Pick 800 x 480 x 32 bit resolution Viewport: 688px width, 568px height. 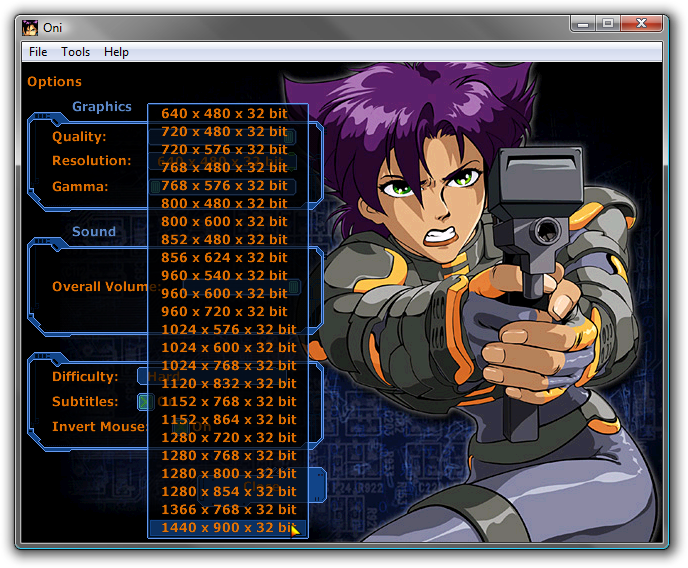coord(228,204)
